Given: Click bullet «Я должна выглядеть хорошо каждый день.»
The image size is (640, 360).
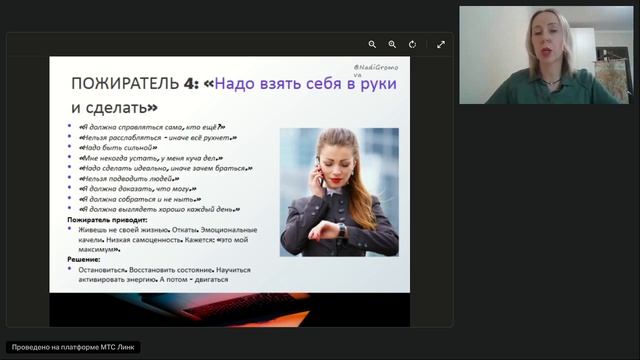Looking at the screenshot, I should click(x=159, y=209).
